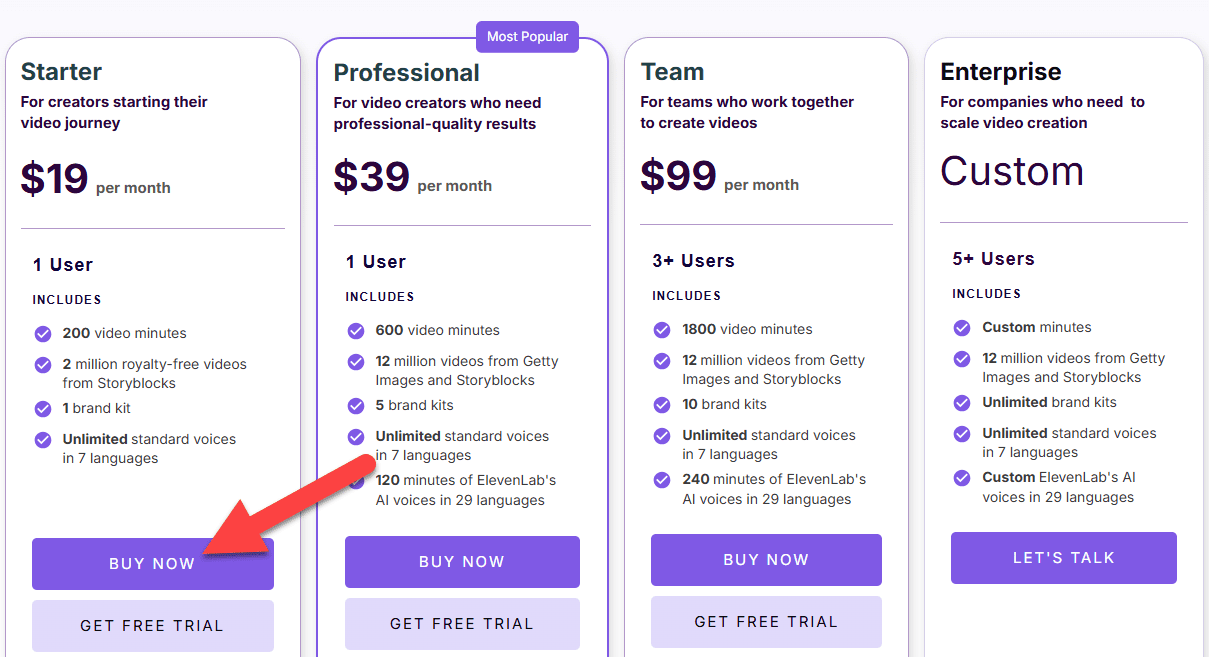Viewport: 1209px width, 657px height.
Task: Start a free trial of the Starter plan
Action: point(152,624)
